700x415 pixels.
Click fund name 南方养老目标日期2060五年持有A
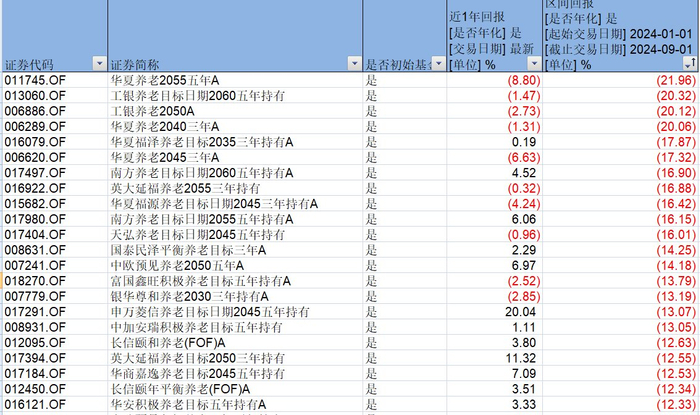(x=202, y=173)
